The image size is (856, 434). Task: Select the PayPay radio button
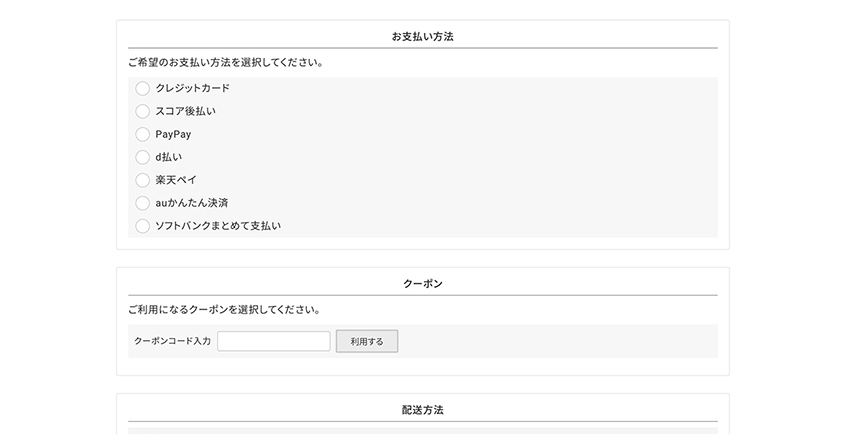click(x=142, y=134)
